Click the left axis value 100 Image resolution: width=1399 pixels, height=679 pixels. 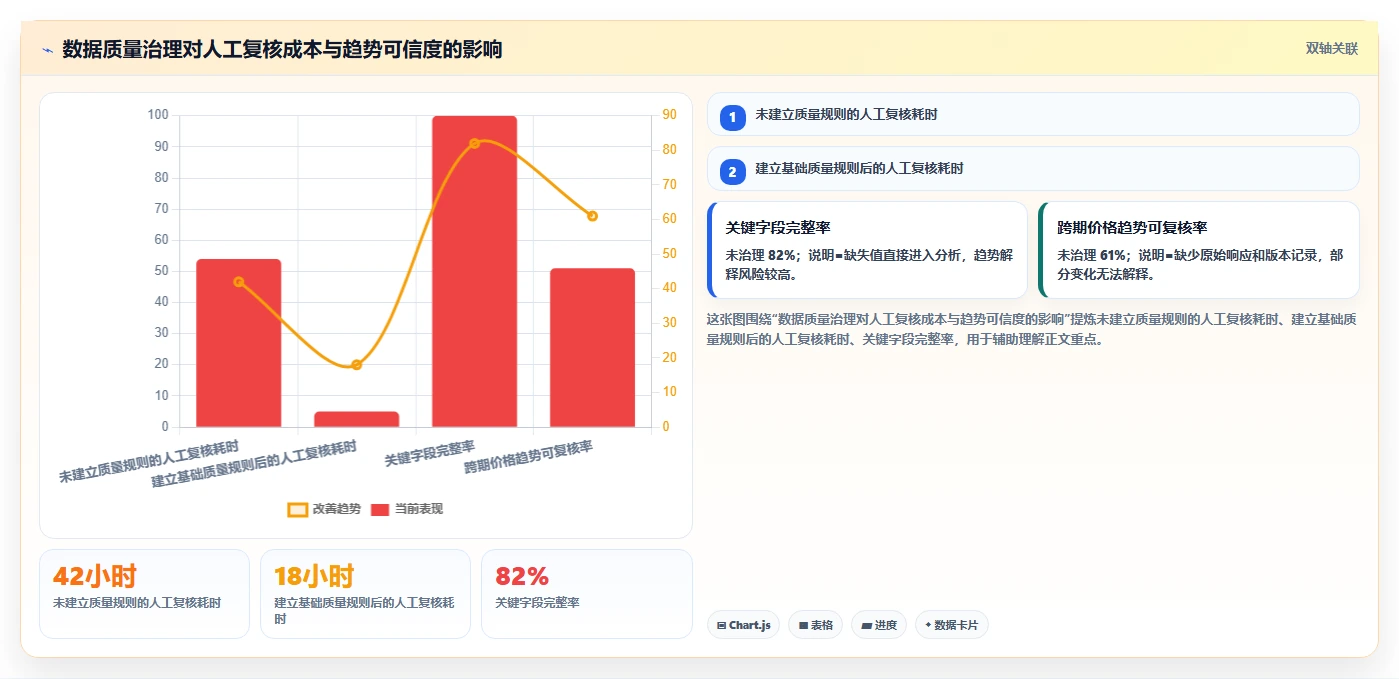point(158,115)
